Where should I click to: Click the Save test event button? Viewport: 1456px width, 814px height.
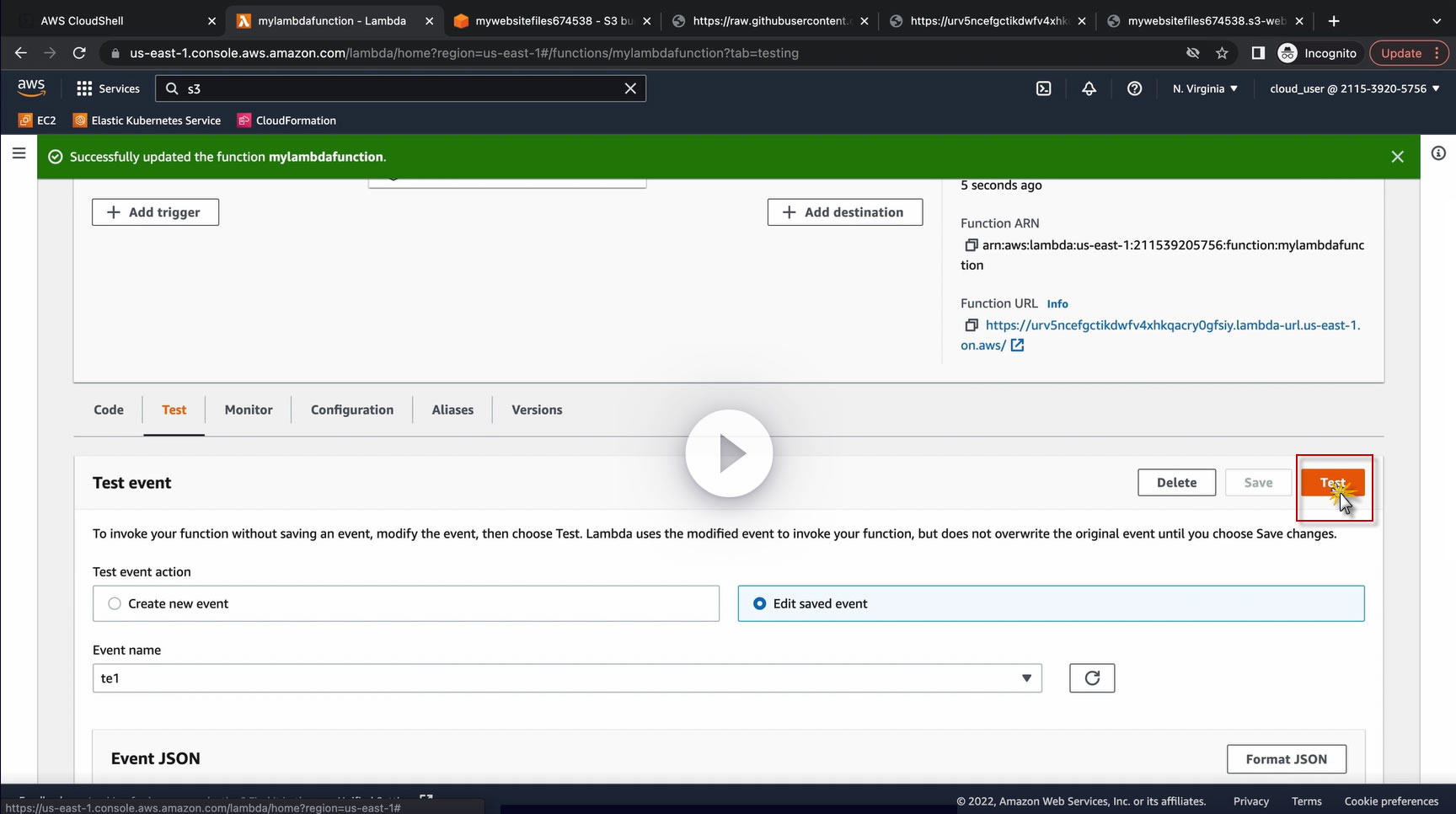pos(1258,483)
